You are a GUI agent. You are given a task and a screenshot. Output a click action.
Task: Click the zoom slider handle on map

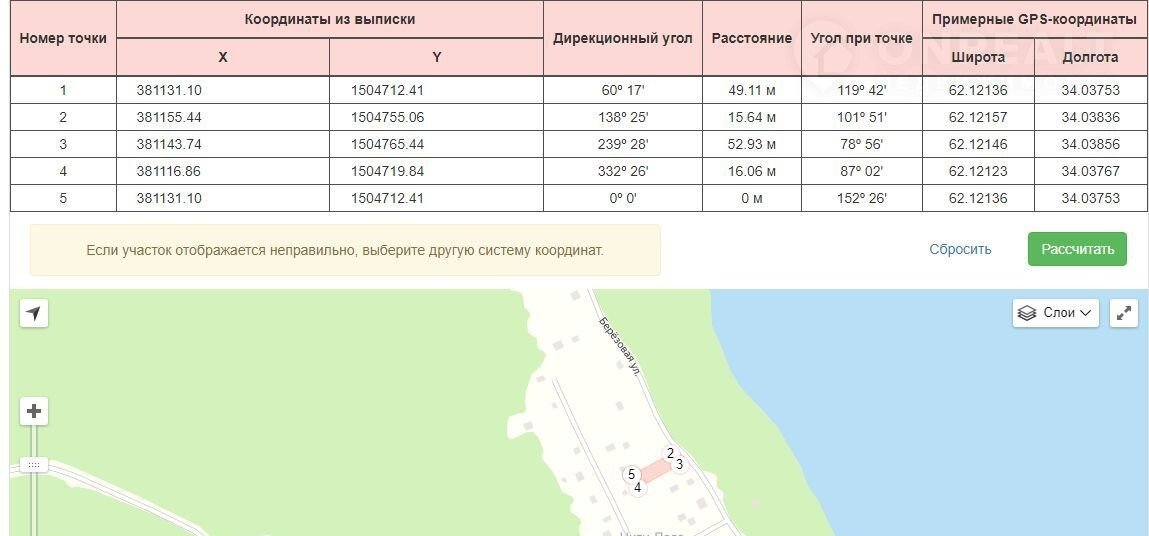coord(34,465)
